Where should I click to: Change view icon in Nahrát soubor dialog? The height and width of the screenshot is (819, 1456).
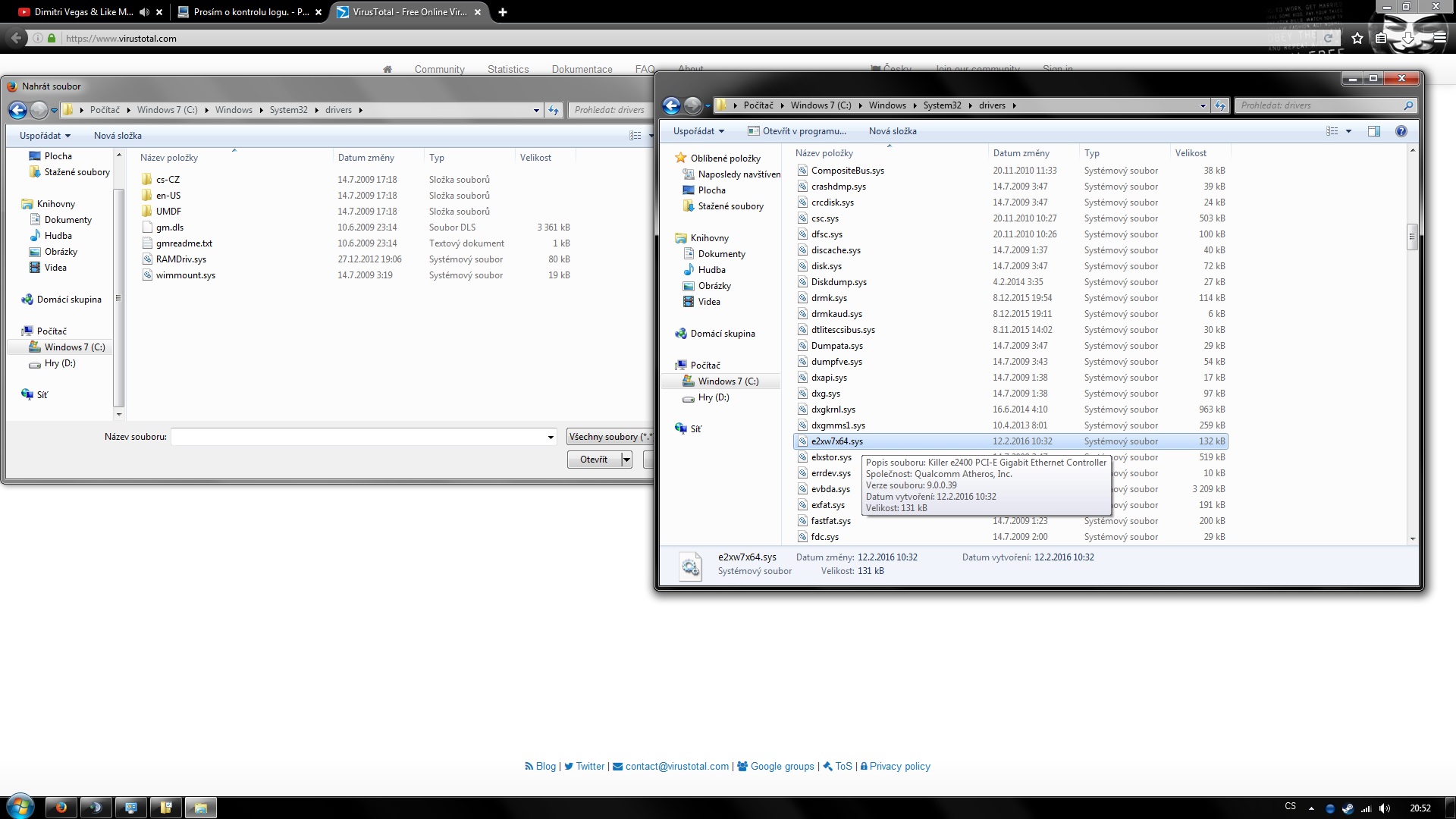pyautogui.click(x=635, y=136)
